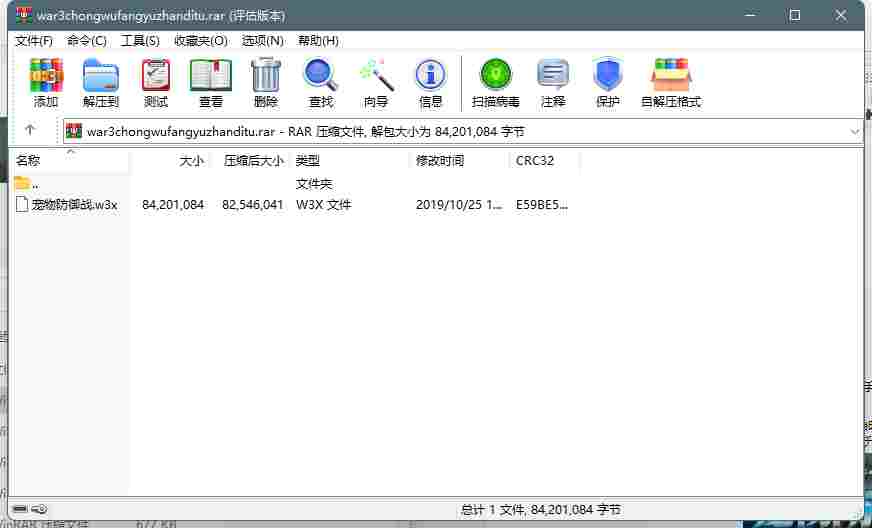Click the WinRAR title bar icon
872x528 pixels.
click(x=24, y=15)
